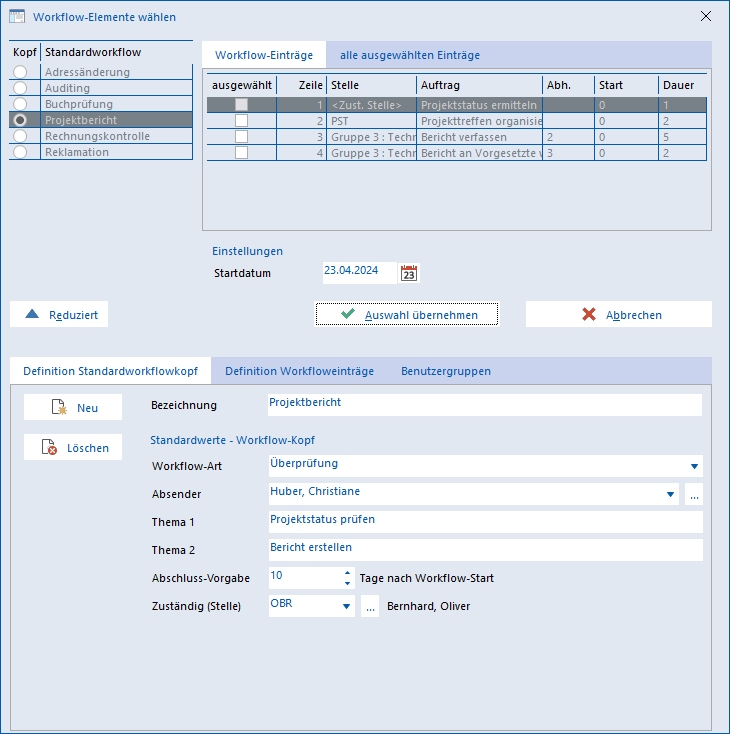Click the Zeile column header
730x734 pixels.
coord(302,85)
